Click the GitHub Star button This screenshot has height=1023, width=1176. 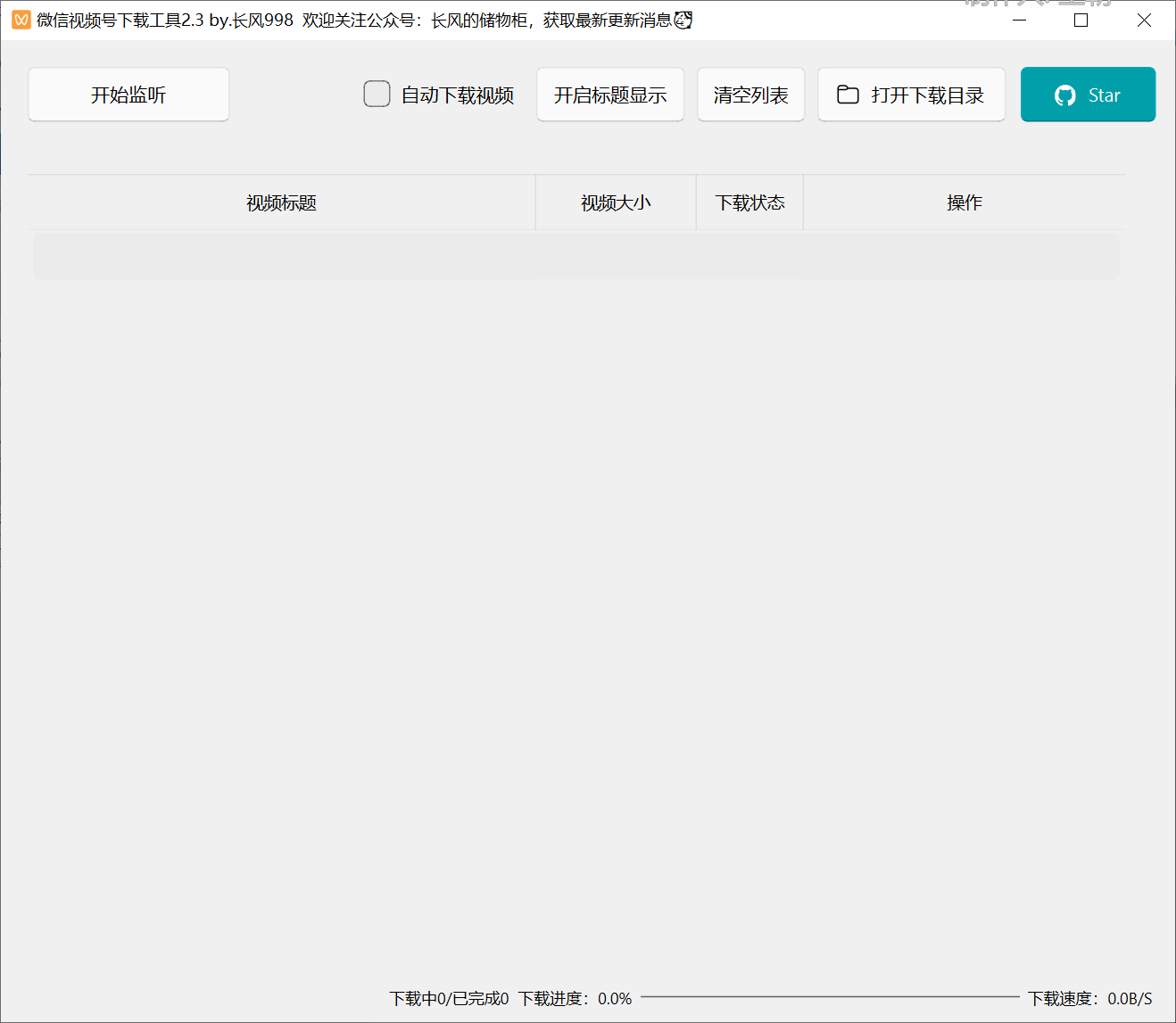click(1088, 95)
